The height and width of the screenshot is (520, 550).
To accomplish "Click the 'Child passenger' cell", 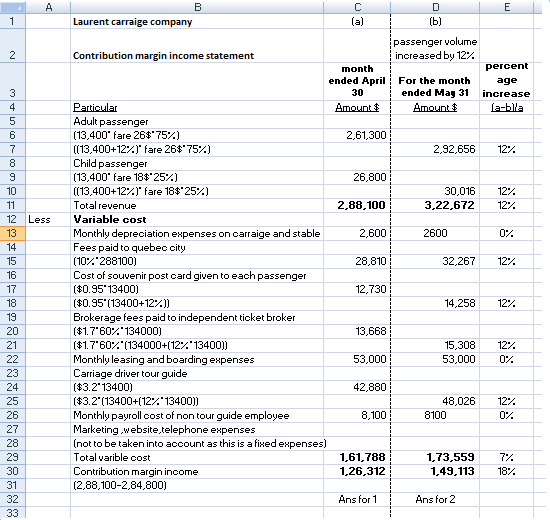I will point(197,164).
